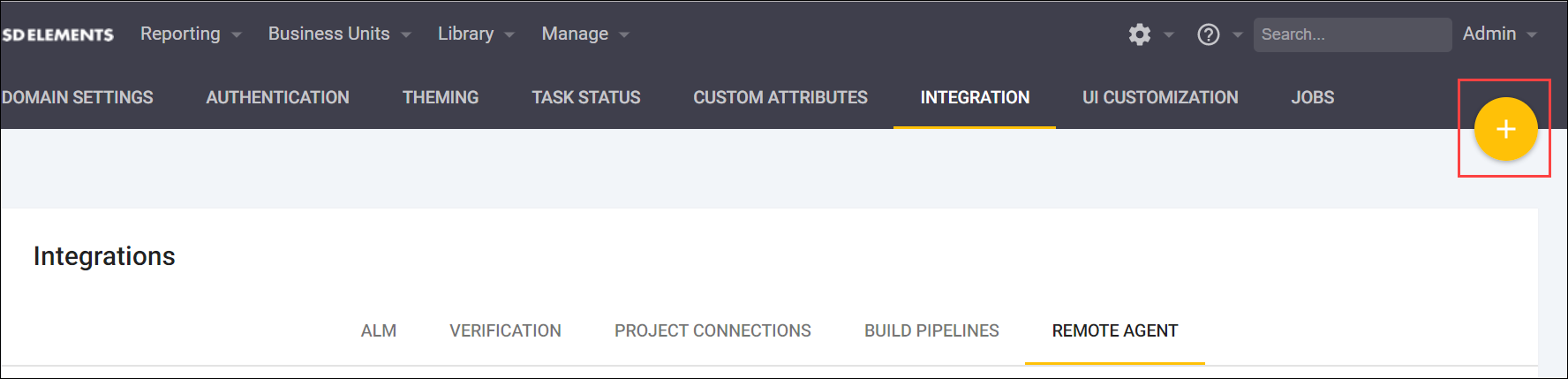Open the Custom Attributes tab
This screenshot has height=379, width=1568.
780,97
